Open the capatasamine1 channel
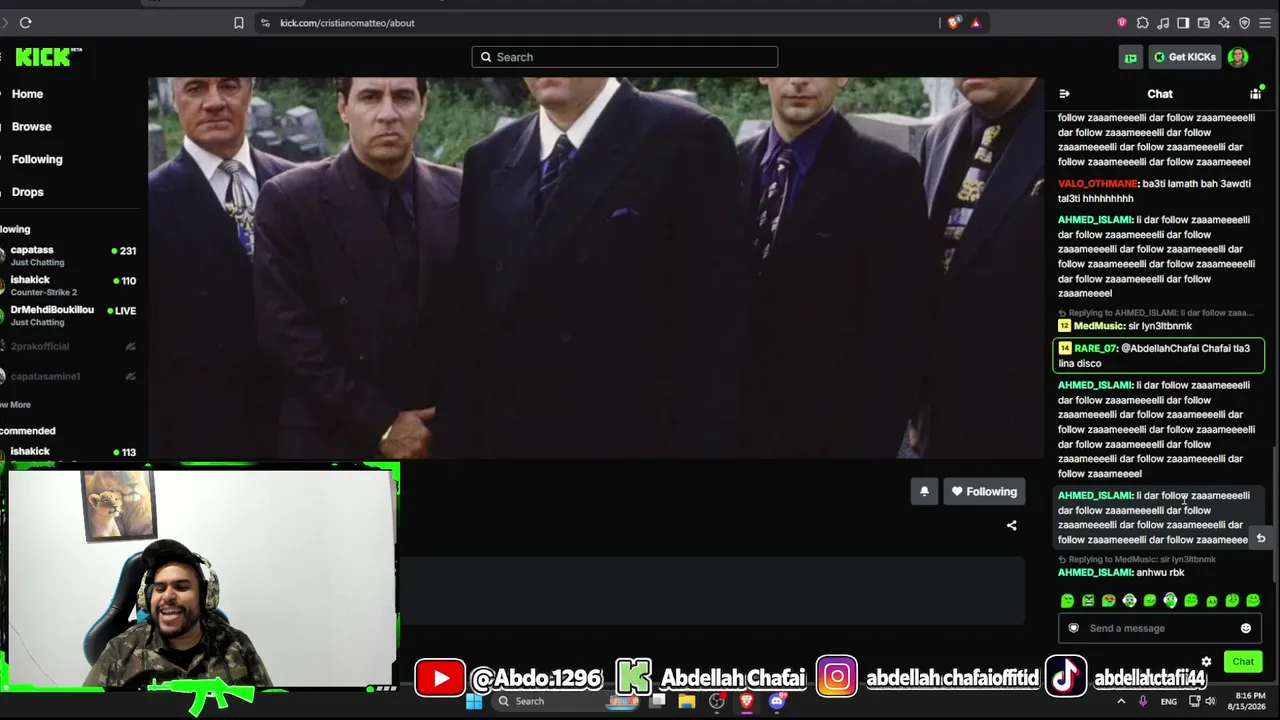 pos(68,376)
